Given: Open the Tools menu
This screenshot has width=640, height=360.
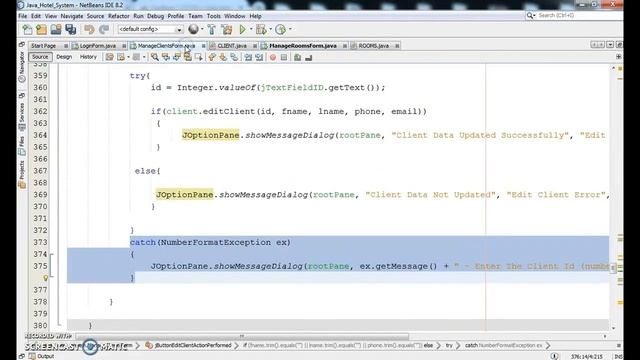Looking at the screenshot, I should tap(213, 16).
